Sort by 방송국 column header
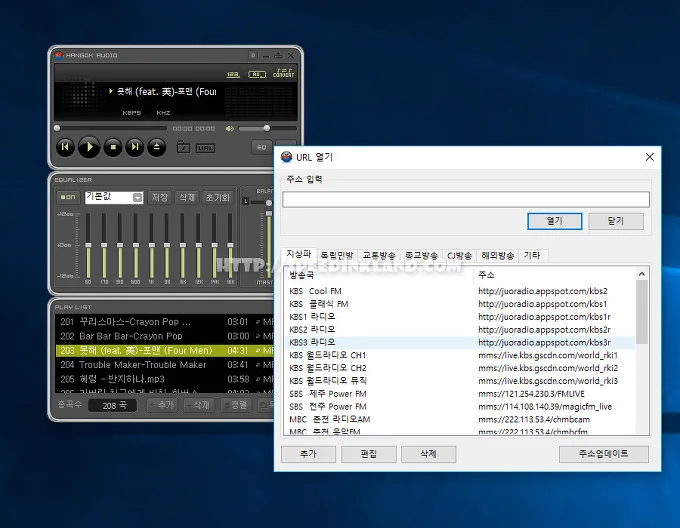 tap(379, 275)
